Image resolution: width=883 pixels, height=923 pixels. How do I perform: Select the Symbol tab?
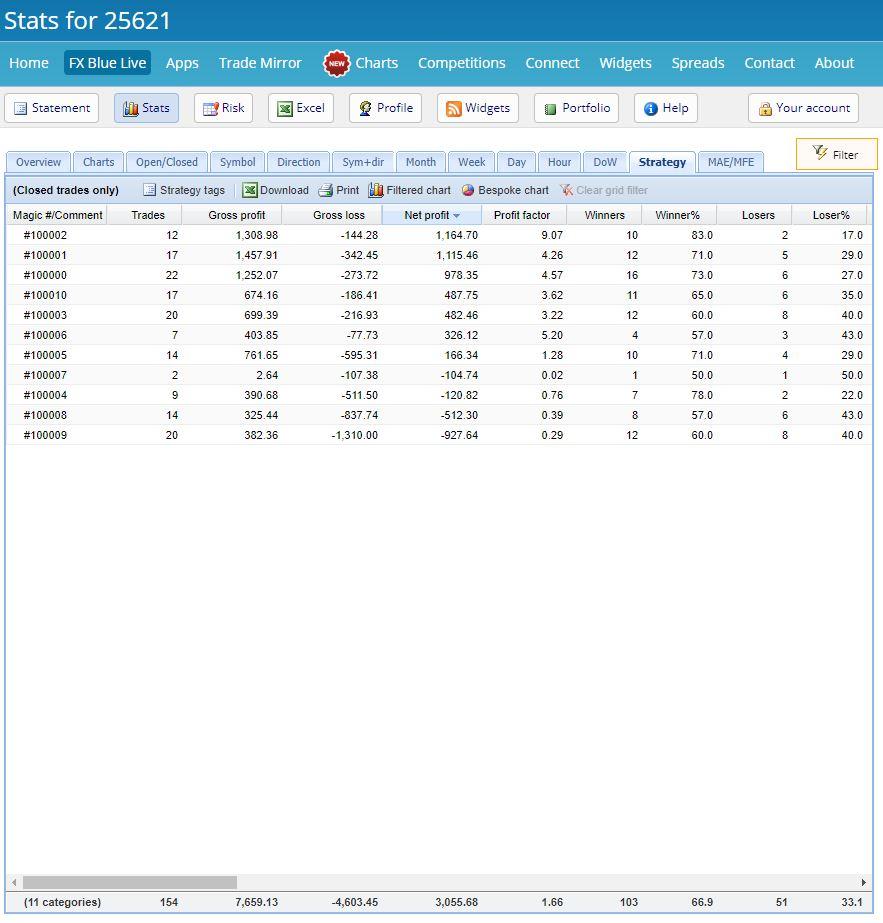click(x=238, y=162)
